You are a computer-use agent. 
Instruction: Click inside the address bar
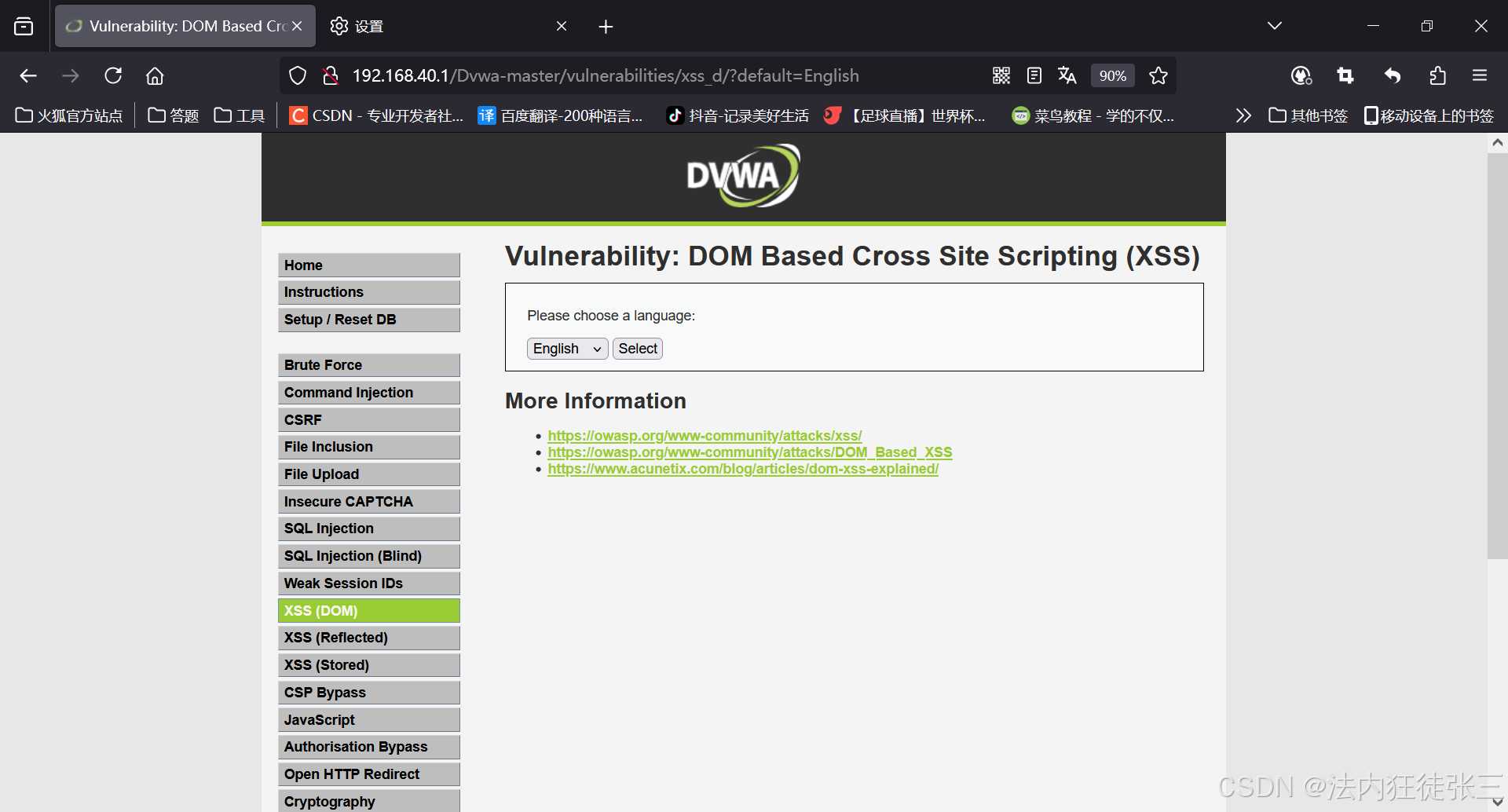coord(628,75)
